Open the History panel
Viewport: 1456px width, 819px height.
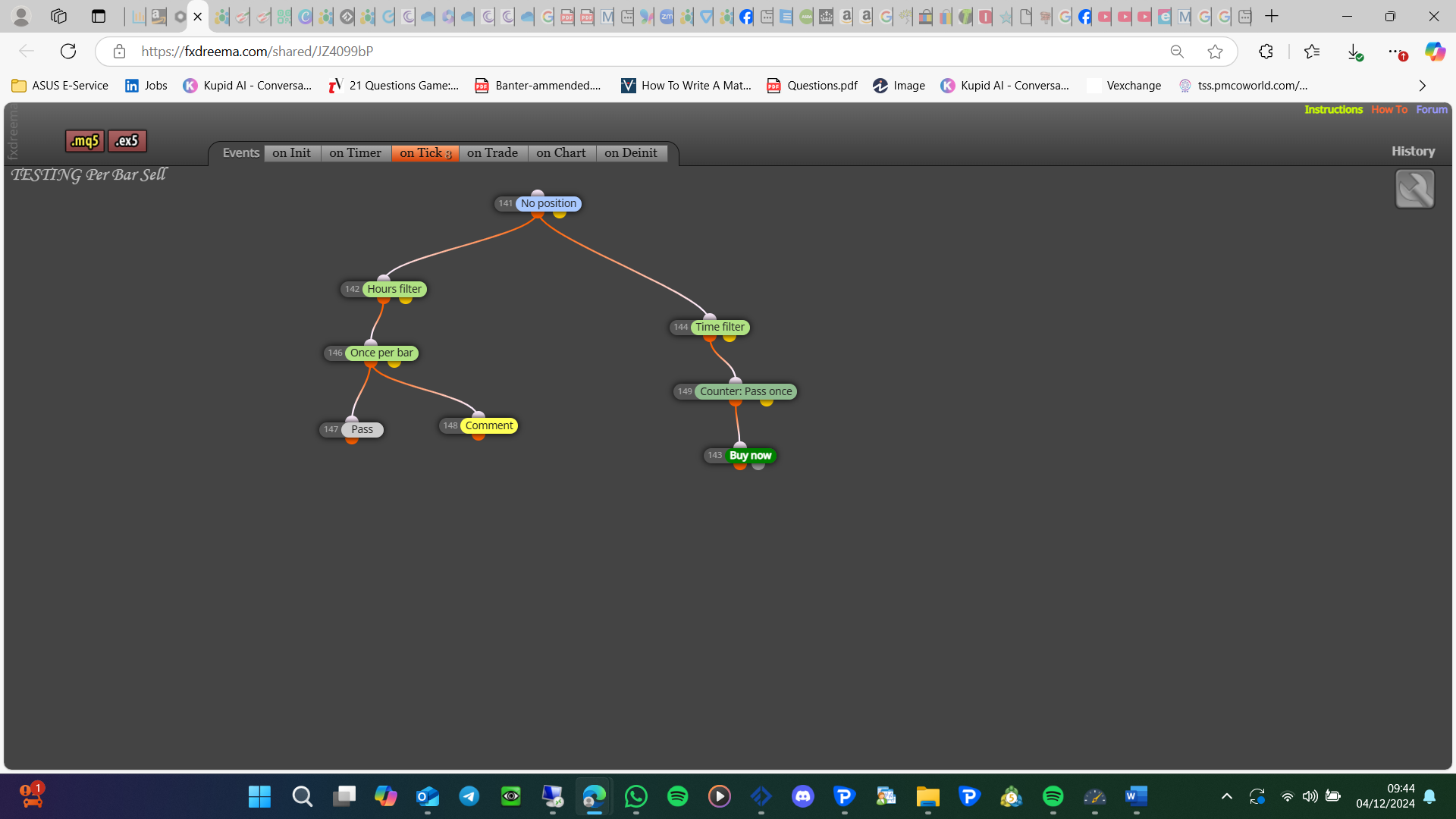pos(1414,152)
